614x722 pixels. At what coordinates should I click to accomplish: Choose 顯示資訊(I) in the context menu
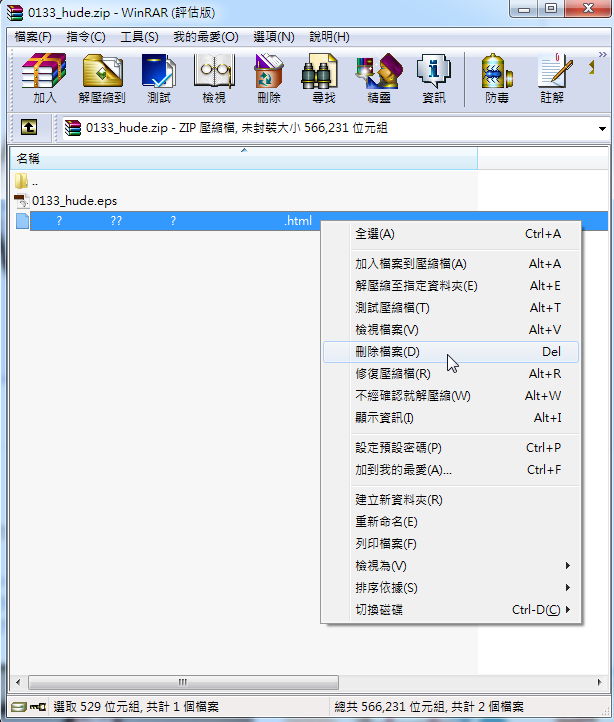tap(451, 418)
